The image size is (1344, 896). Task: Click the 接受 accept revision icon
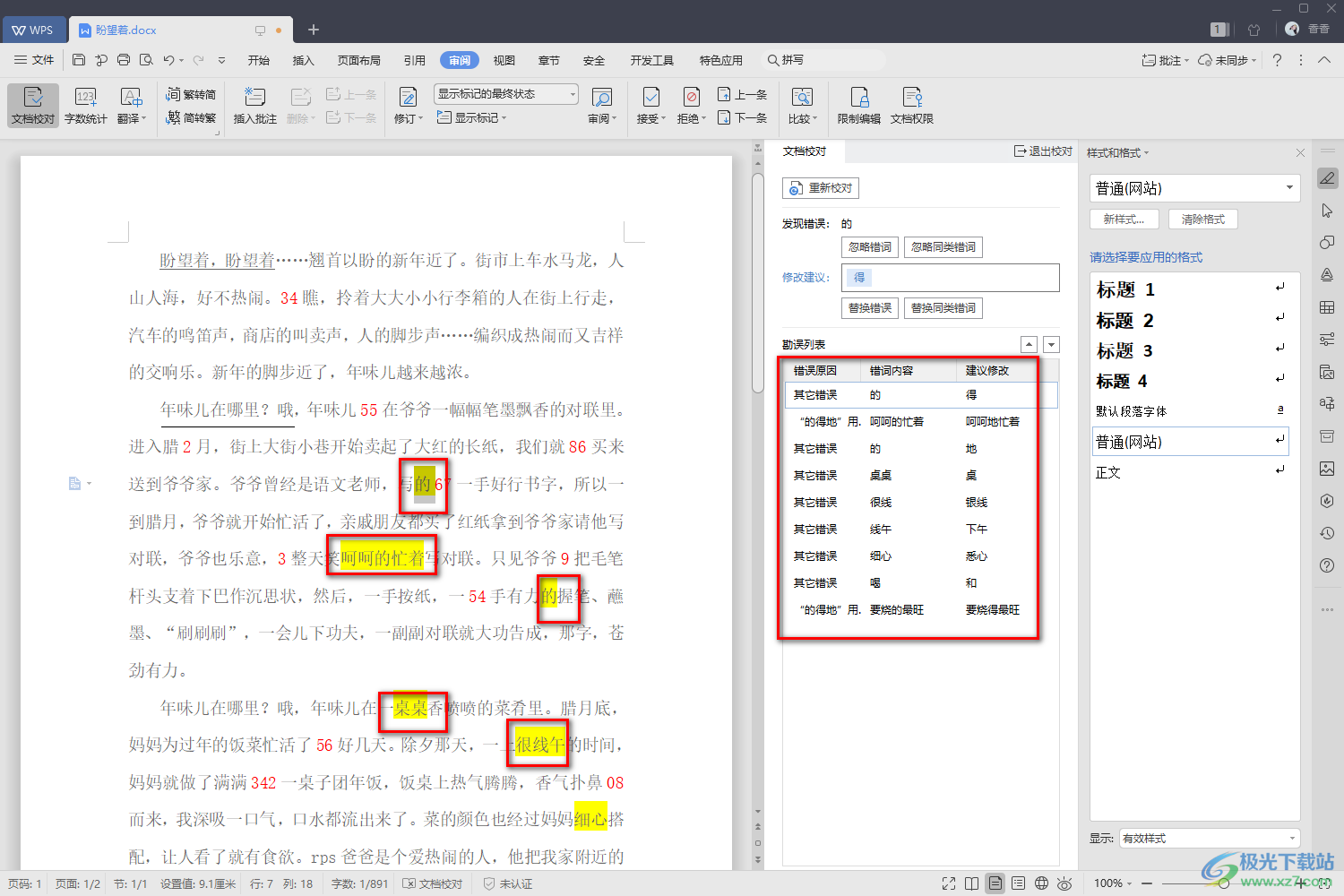click(650, 105)
